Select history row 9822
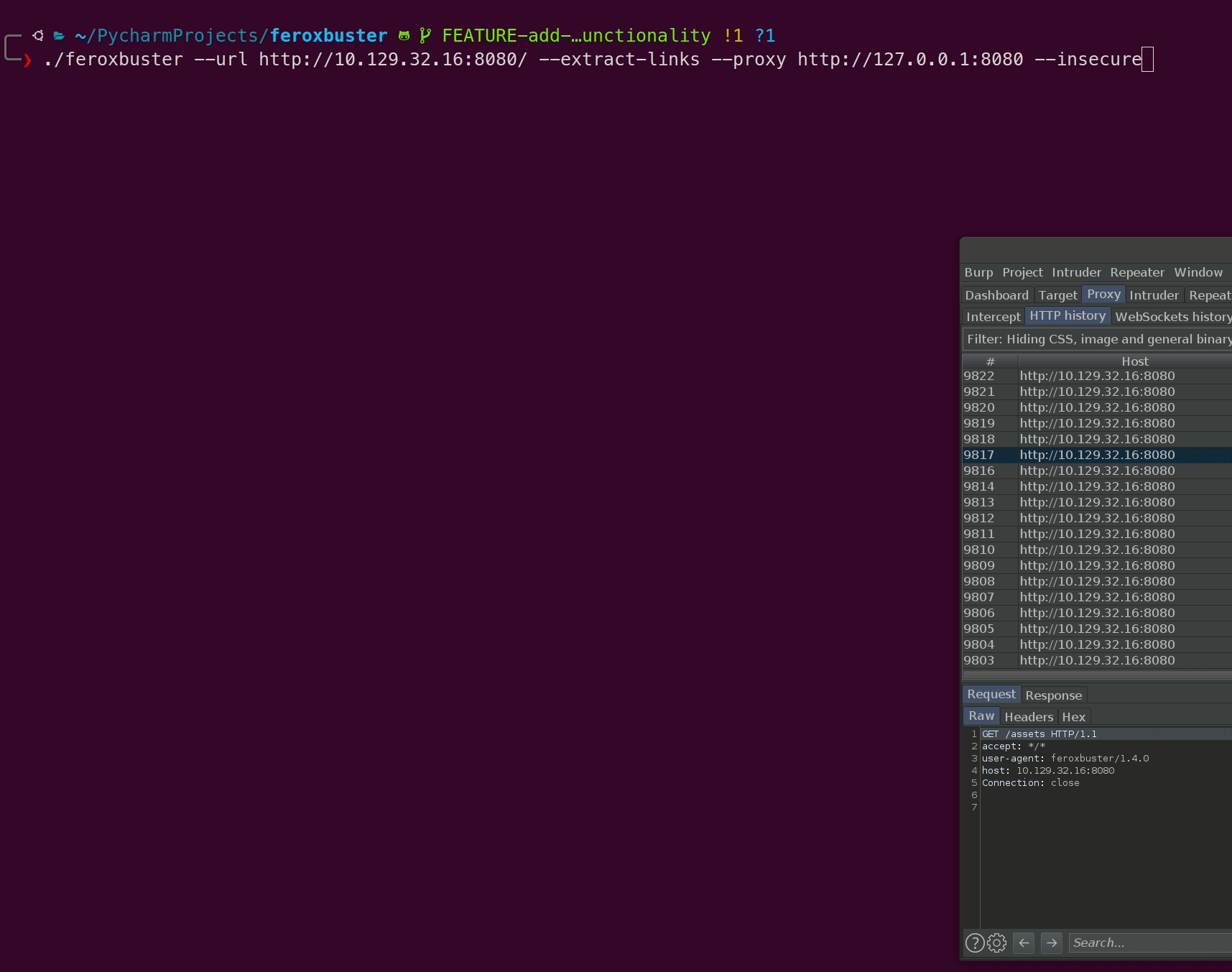The image size is (1232, 972). 1097,376
